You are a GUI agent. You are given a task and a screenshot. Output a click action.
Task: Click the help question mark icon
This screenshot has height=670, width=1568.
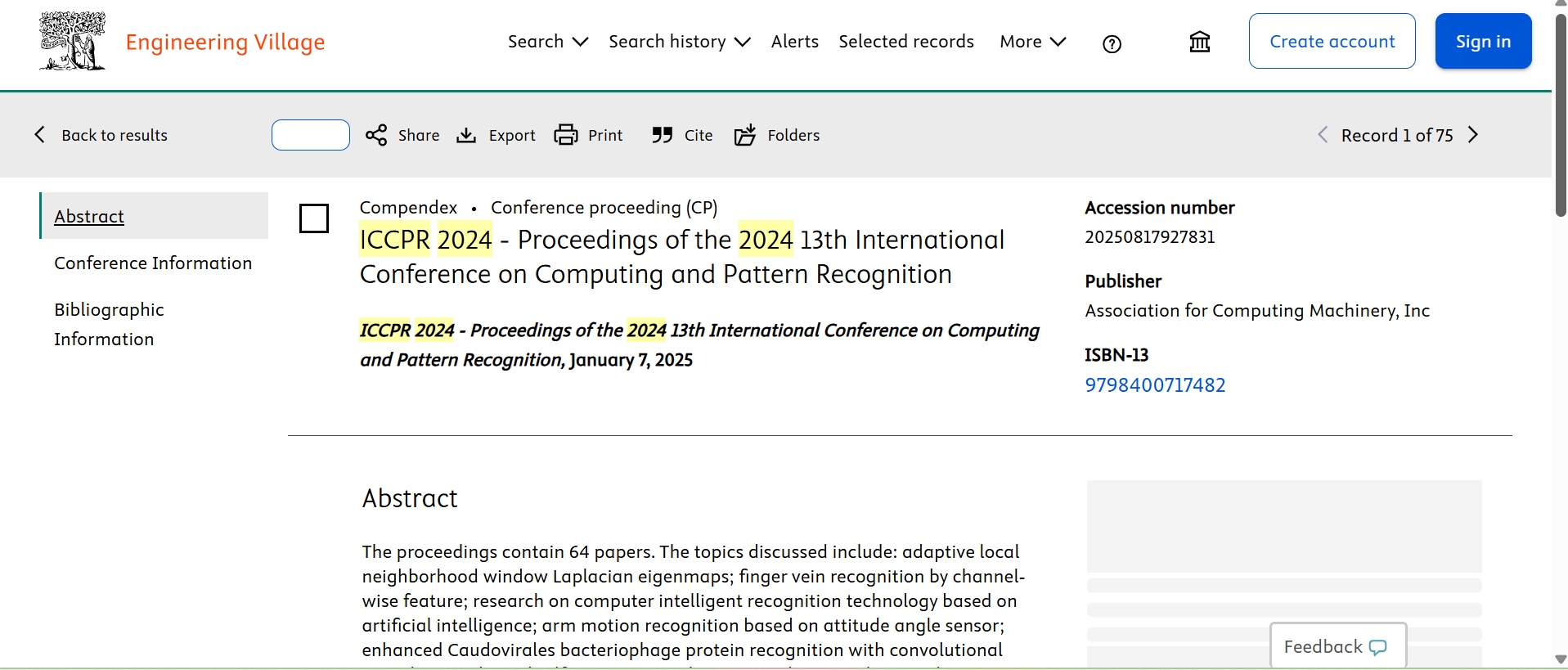pyautogui.click(x=1112, y=44)
